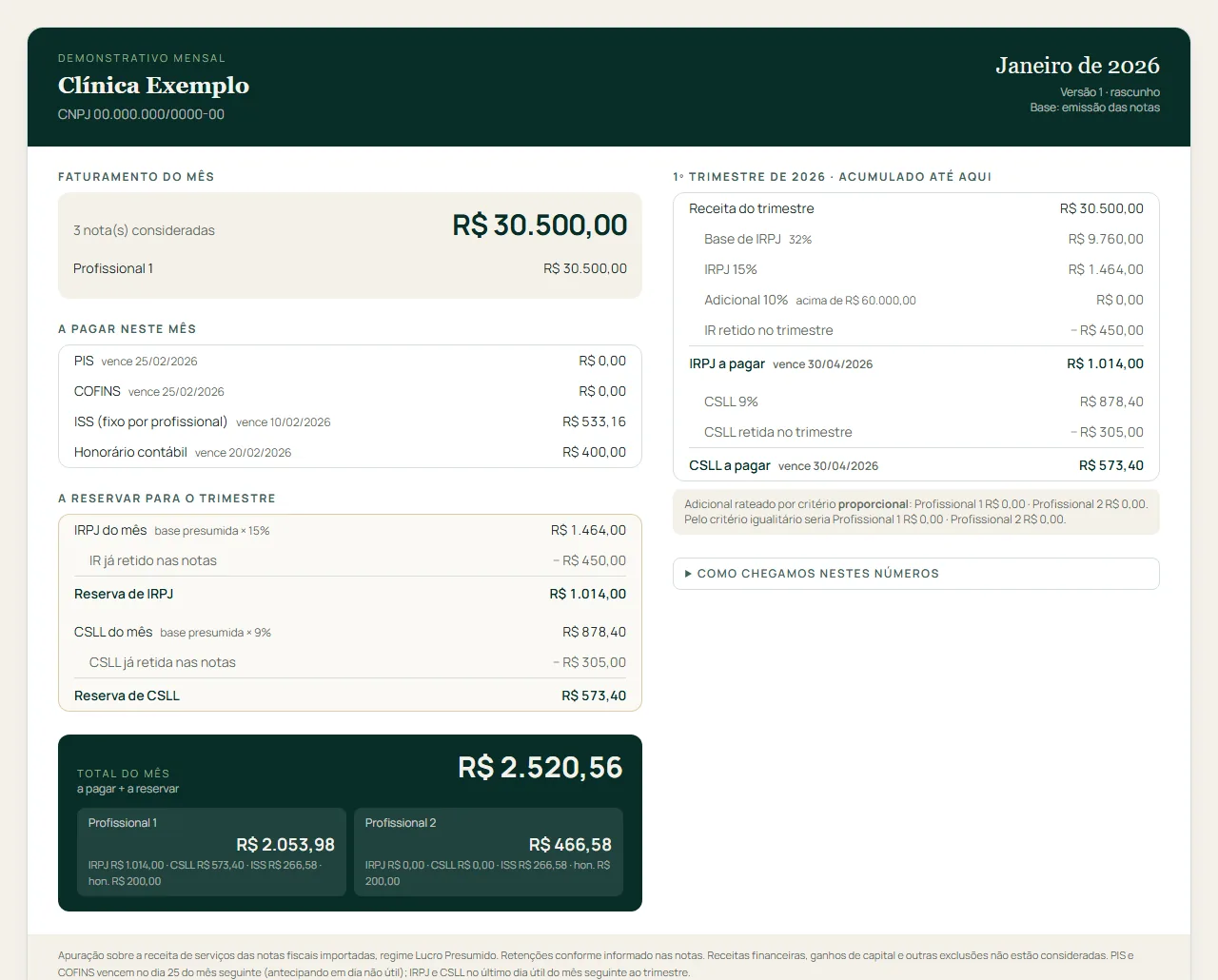1218x980 pixels.
Task: Click the COFINS row due 25/02/2026
Action: (350, 391)
